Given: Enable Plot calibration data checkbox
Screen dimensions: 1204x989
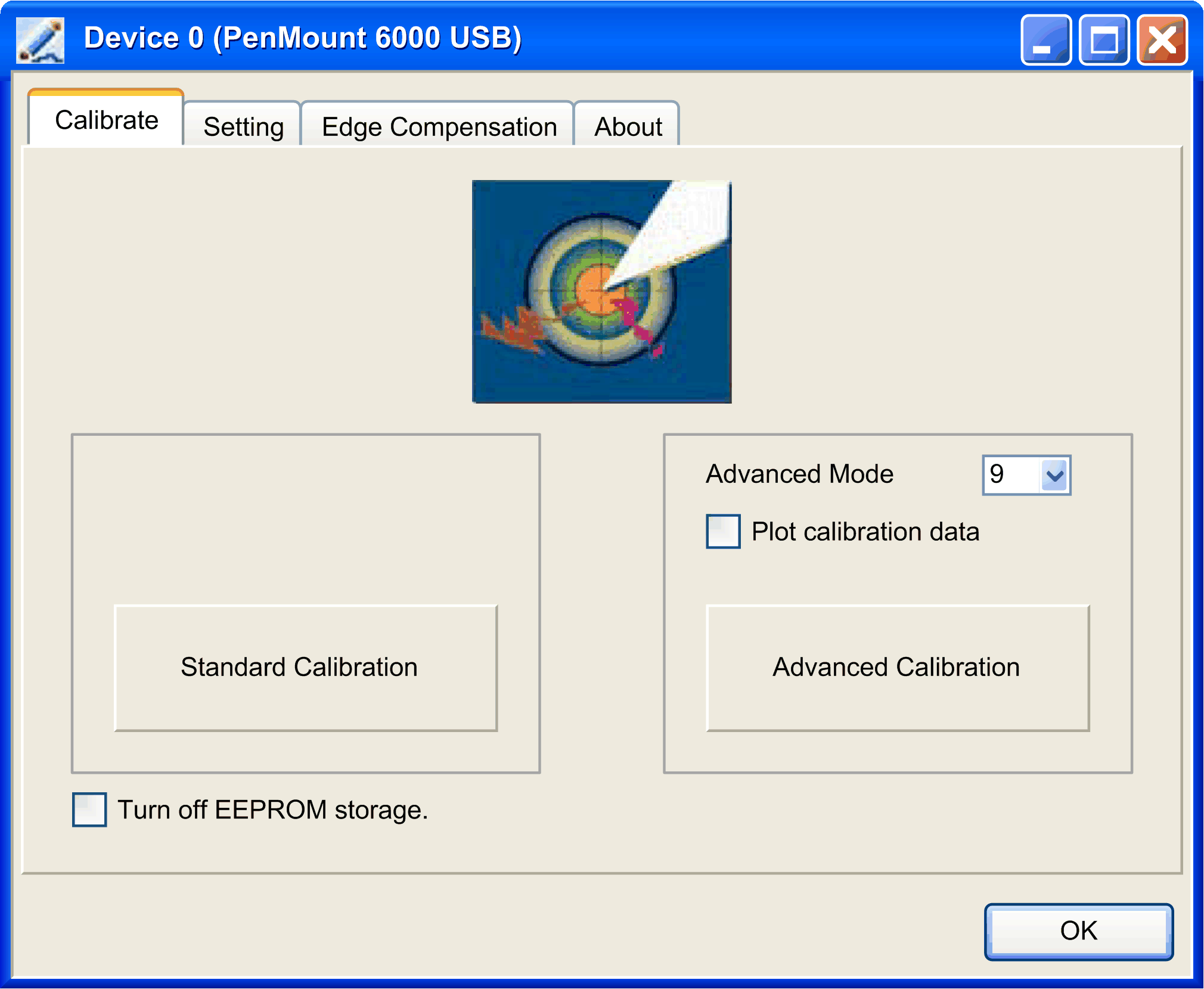Looking at the screenshot, I should tap(723, 531).
